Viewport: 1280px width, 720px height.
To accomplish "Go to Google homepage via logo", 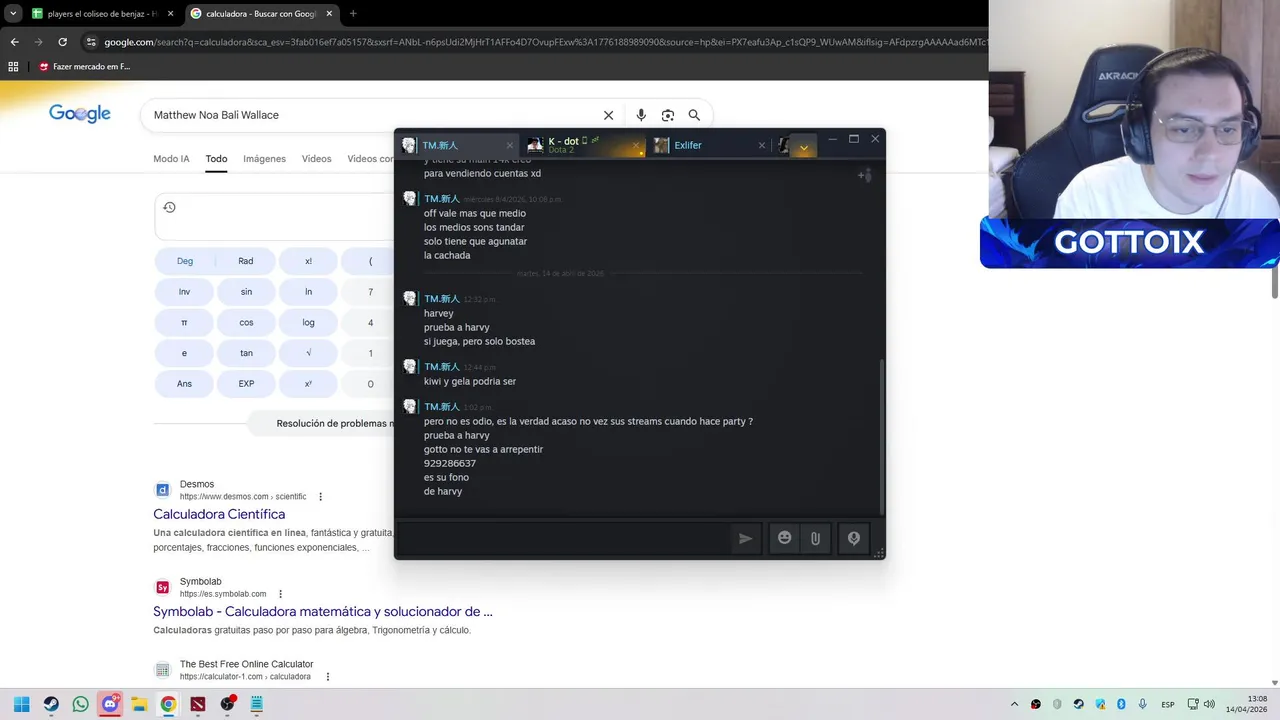I will [80, 114].
